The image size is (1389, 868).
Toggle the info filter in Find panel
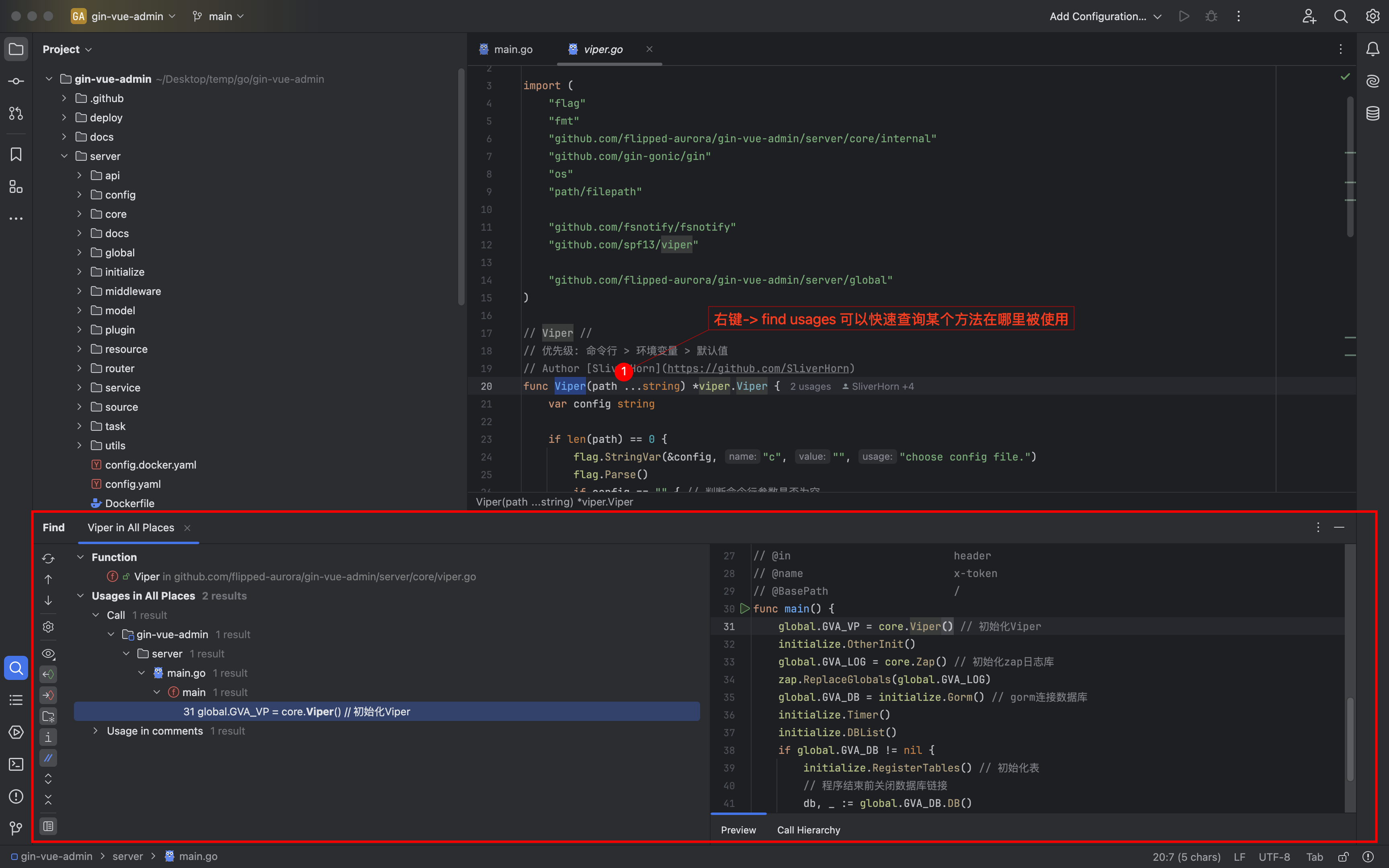point(48,737)
